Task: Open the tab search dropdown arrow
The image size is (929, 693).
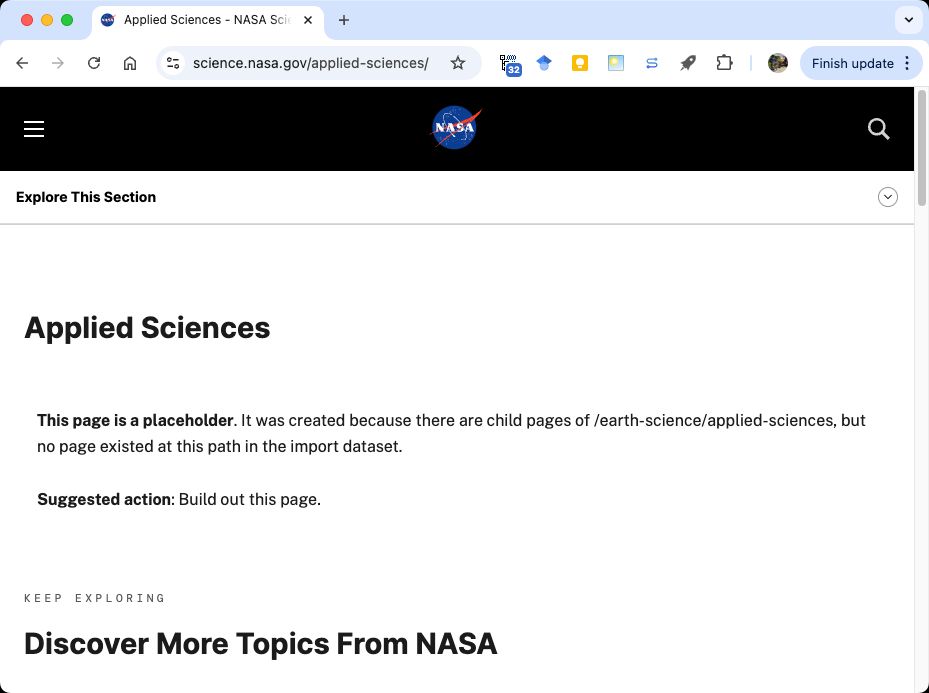Action: click(x=909, y=20)
